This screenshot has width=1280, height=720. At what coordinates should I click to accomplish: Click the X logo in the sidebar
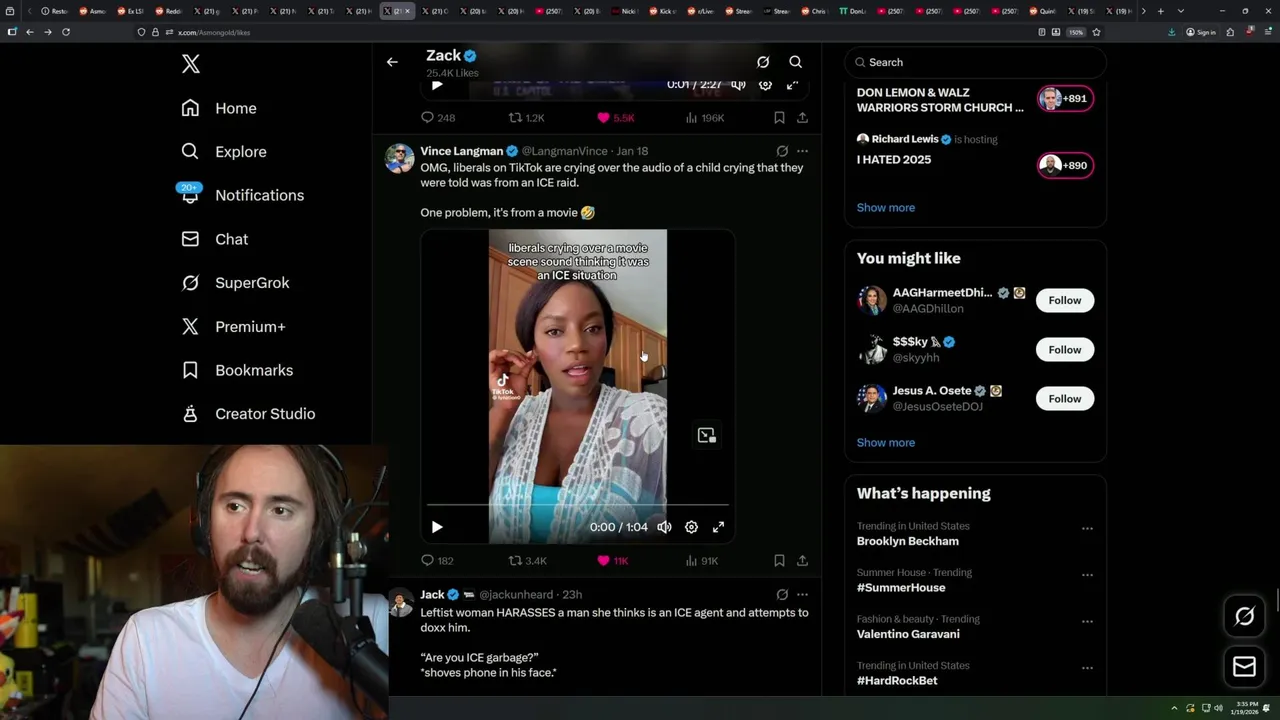coord(191,64)
